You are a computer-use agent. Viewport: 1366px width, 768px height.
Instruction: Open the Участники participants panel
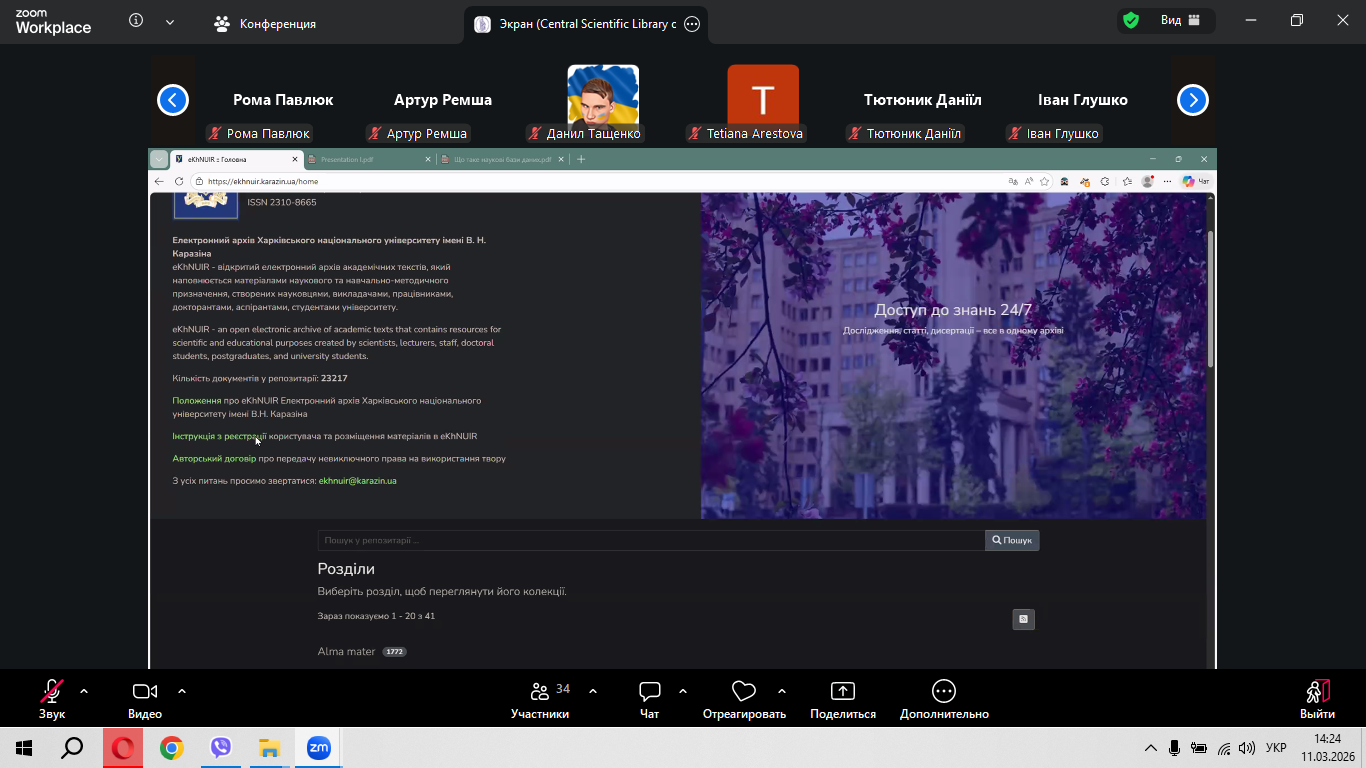(540, 692)
